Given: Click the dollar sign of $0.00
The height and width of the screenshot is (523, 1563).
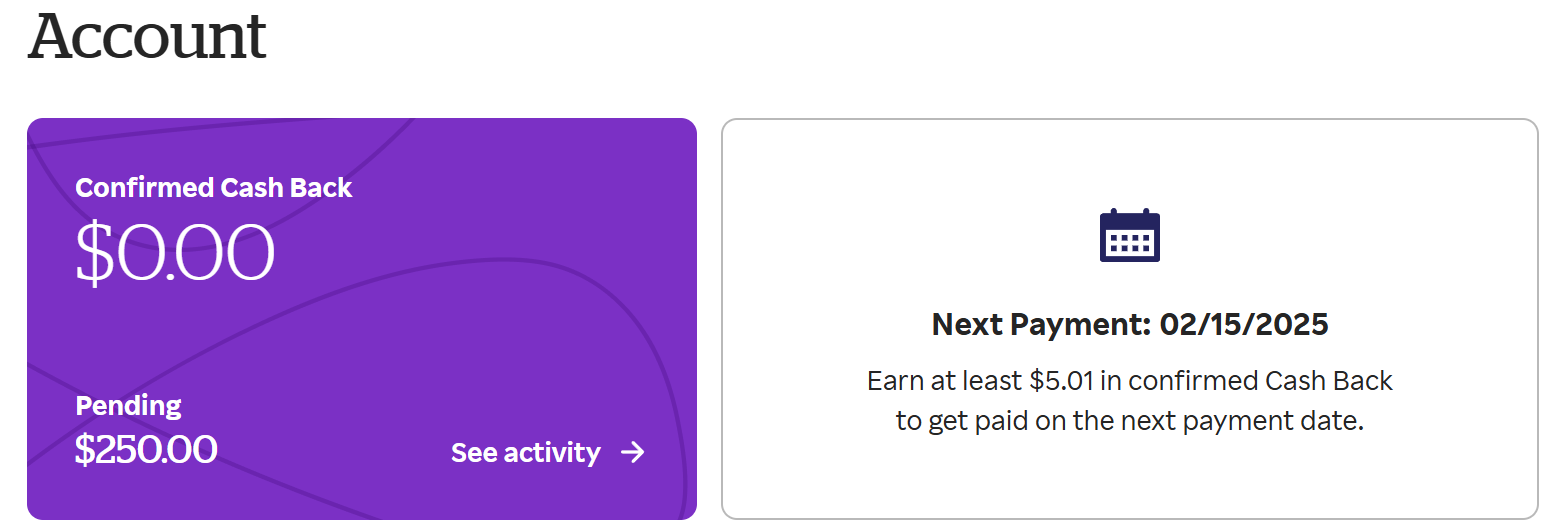Looking at the screenshot, I should (93, 252).
